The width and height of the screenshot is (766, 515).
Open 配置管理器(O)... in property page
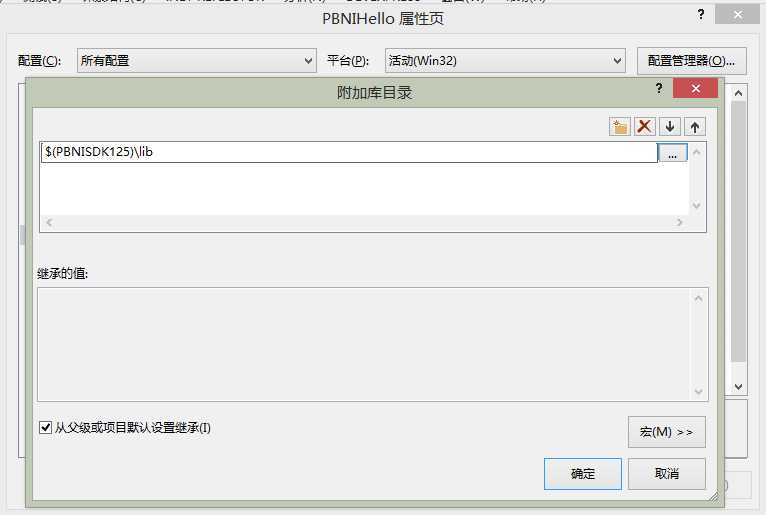pyautogui.click(x=692, y=61)
